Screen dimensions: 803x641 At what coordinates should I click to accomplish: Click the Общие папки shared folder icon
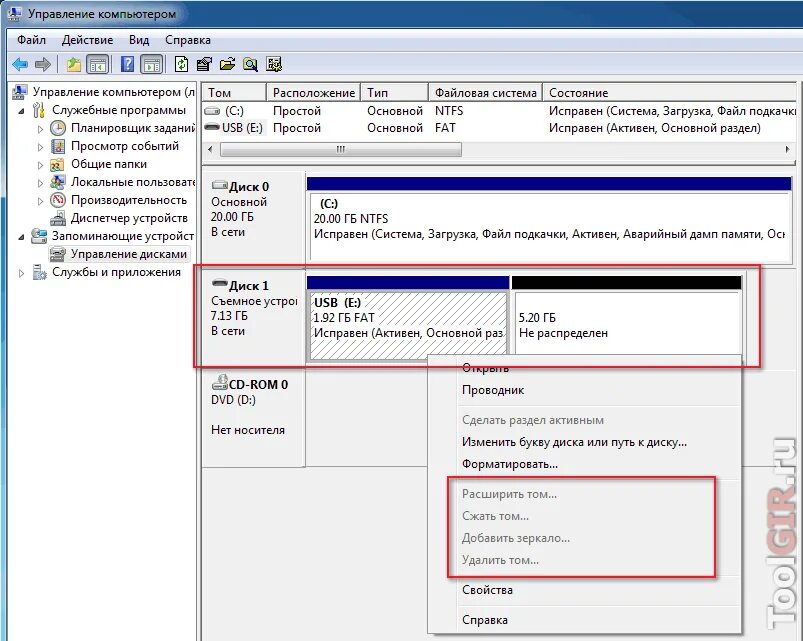(57, 164)
